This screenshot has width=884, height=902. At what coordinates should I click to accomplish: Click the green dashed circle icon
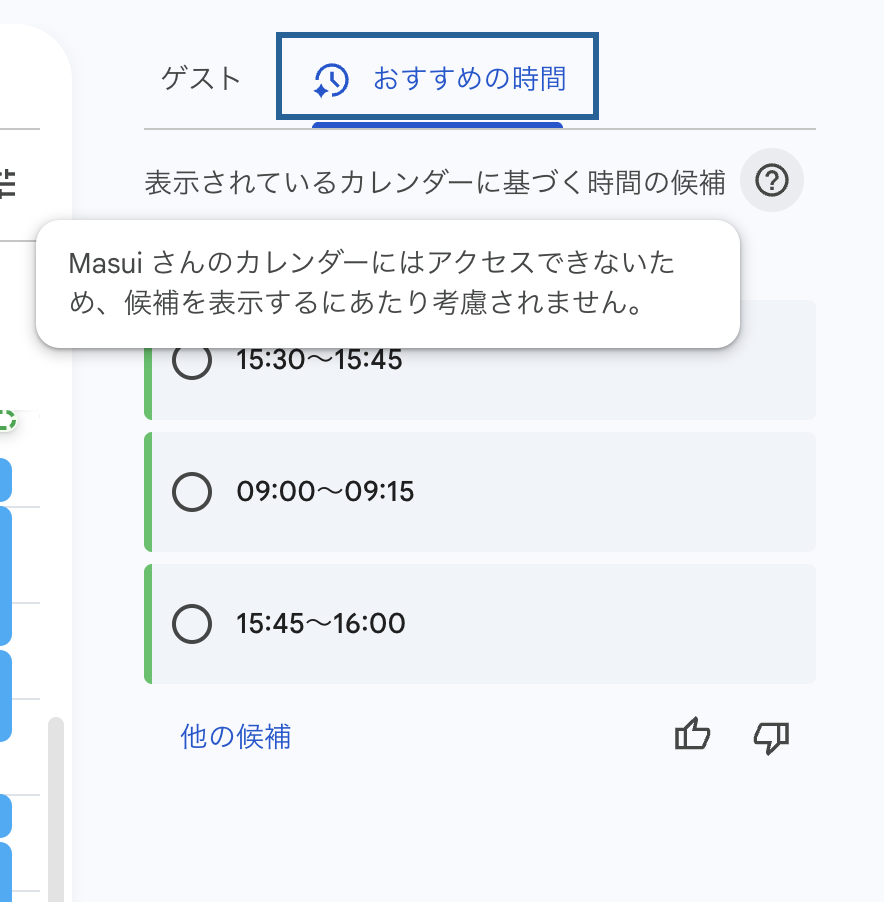[6, 420]
